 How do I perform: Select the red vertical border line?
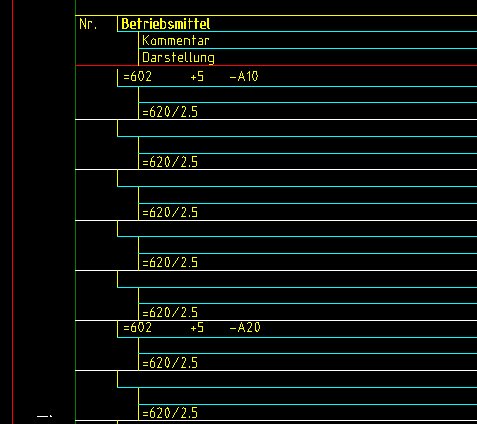[x=13, y=212]
